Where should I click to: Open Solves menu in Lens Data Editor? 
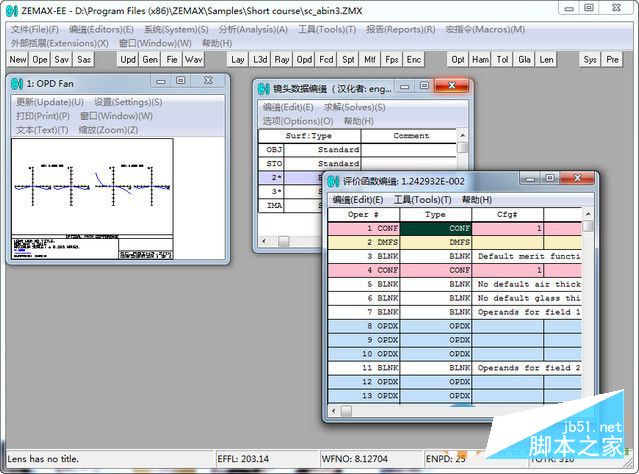(x=354, y=107)
